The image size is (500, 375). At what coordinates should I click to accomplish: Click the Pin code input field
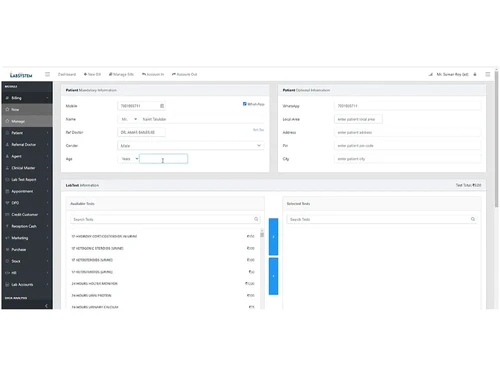[x=408, y=146]
